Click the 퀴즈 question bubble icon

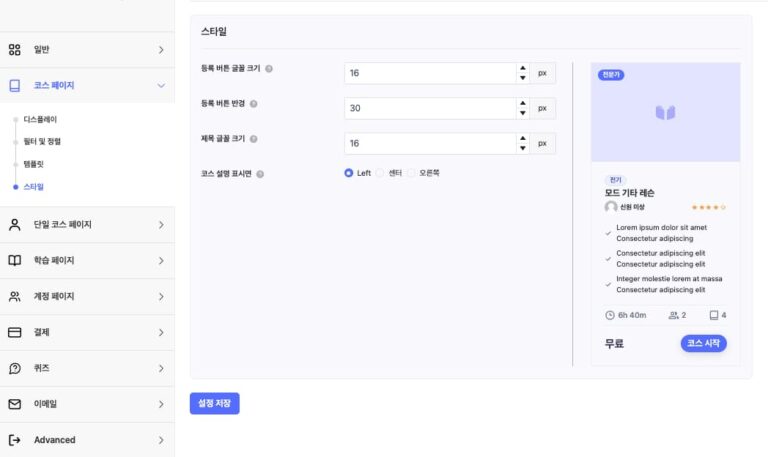[15, 368]
